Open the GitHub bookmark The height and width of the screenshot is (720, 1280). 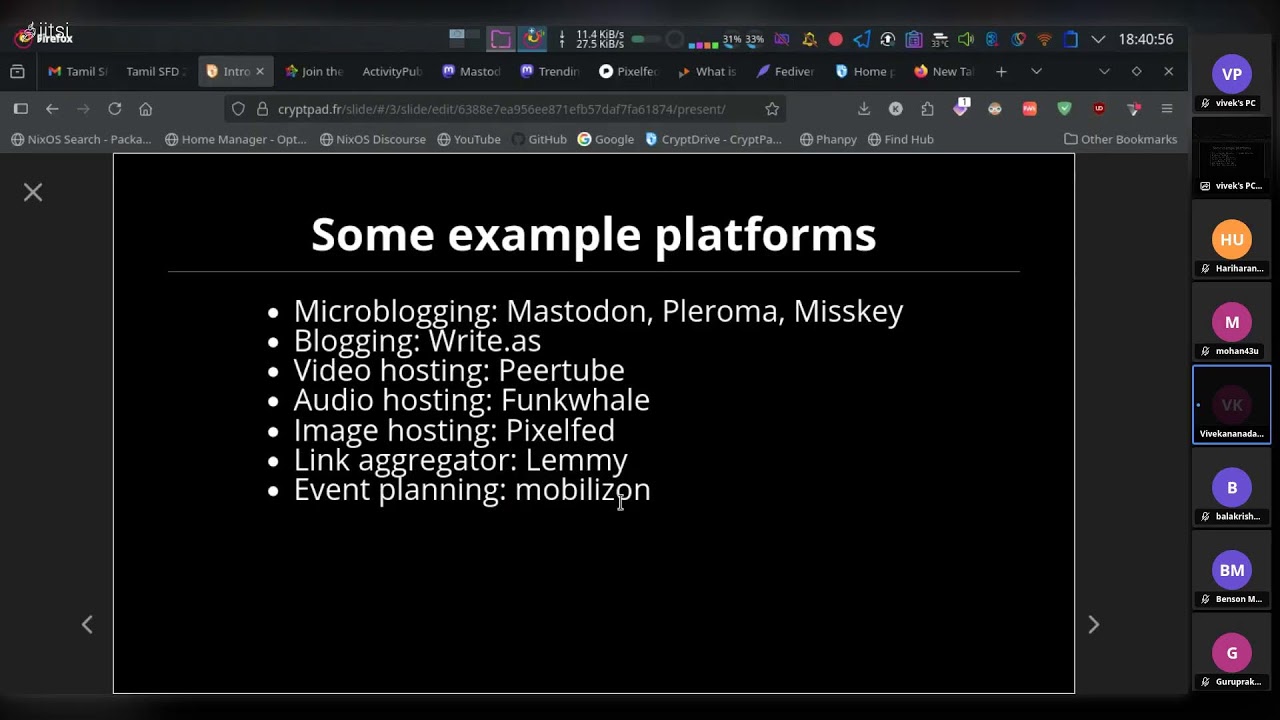(538, 139)
